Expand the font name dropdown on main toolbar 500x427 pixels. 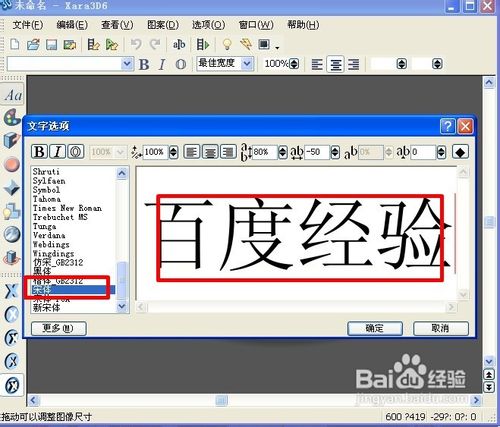[127, 64]
